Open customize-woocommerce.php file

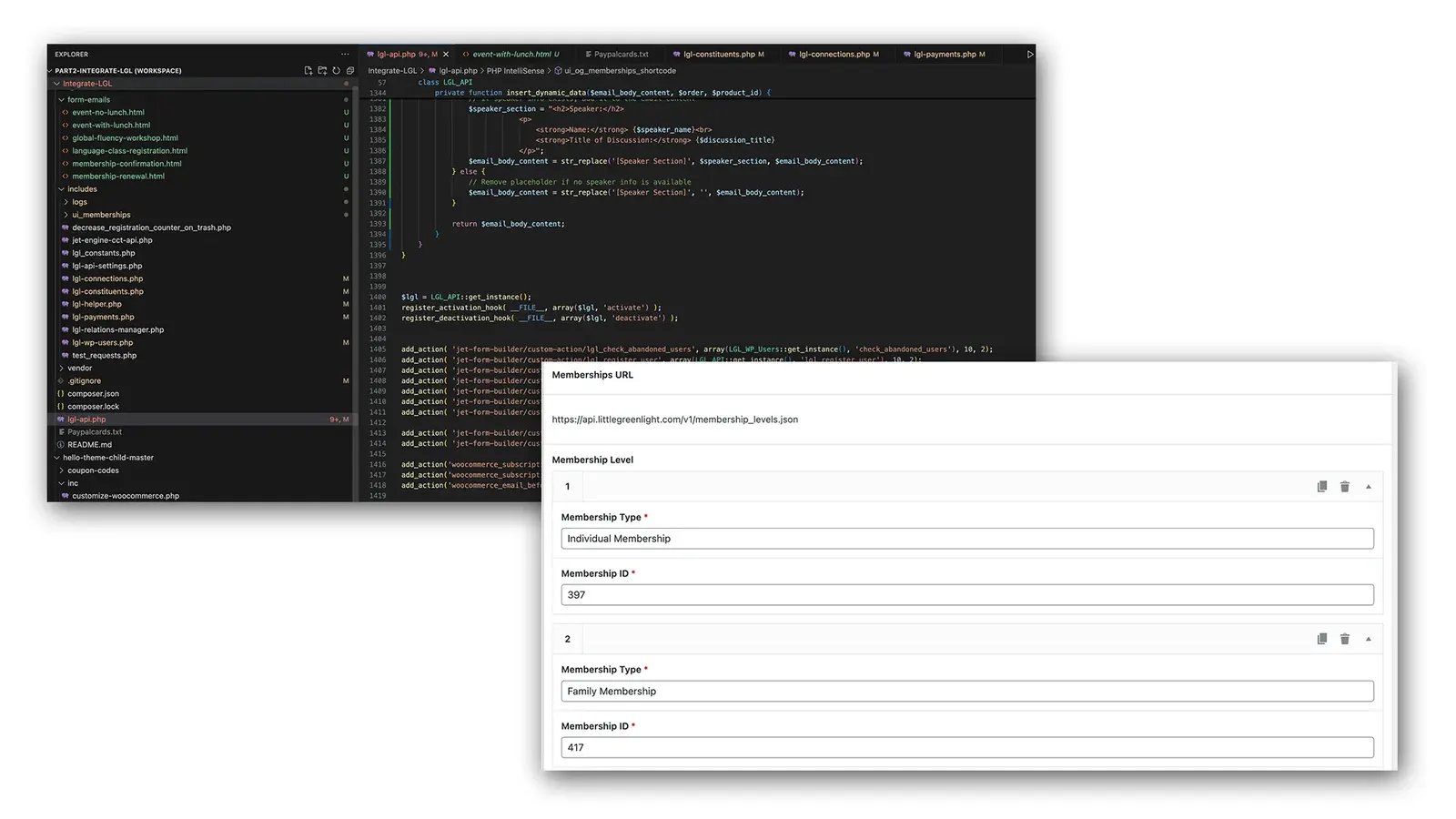(x=126, y=496)
